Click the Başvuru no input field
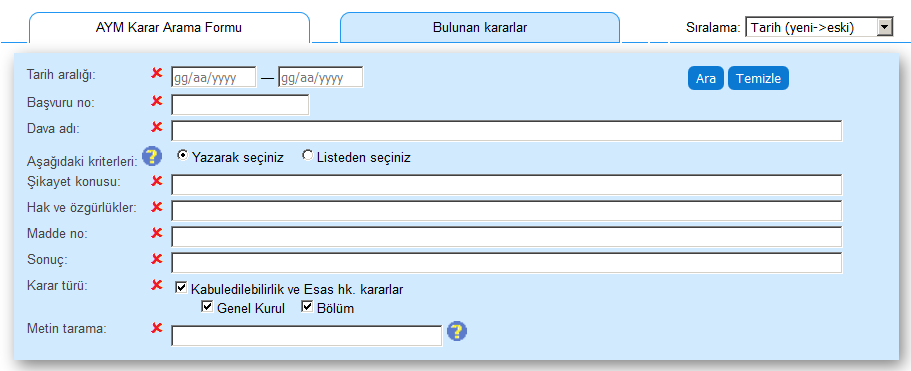The height and width of the screenshot is (371, 911). (241, 105)
